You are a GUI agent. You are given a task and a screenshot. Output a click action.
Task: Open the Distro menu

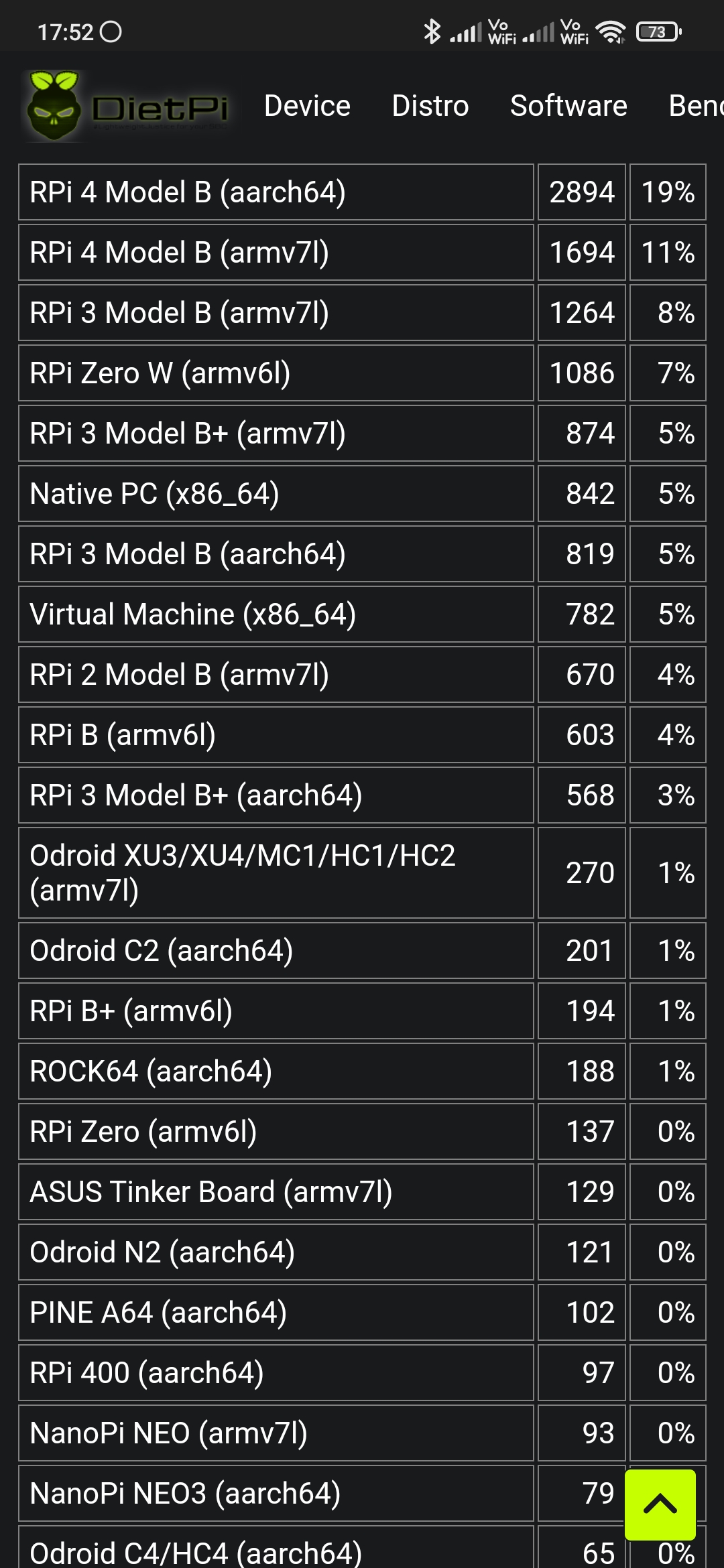click(x=430, y=106)
